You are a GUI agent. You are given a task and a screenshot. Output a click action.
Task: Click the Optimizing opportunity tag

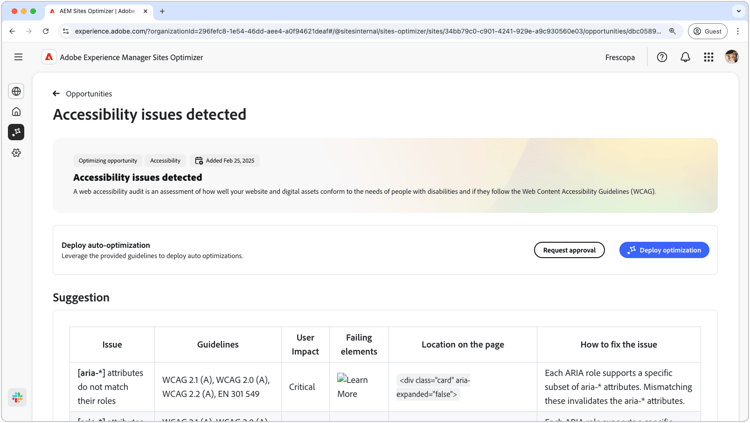[108, 161]
